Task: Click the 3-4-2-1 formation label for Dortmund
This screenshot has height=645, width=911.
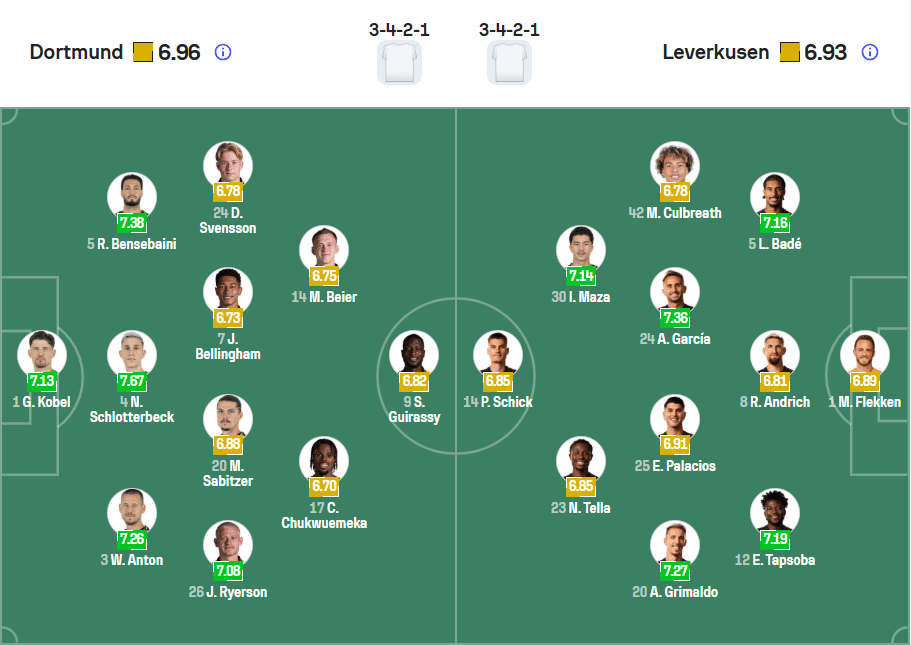Action: [399, 31]
